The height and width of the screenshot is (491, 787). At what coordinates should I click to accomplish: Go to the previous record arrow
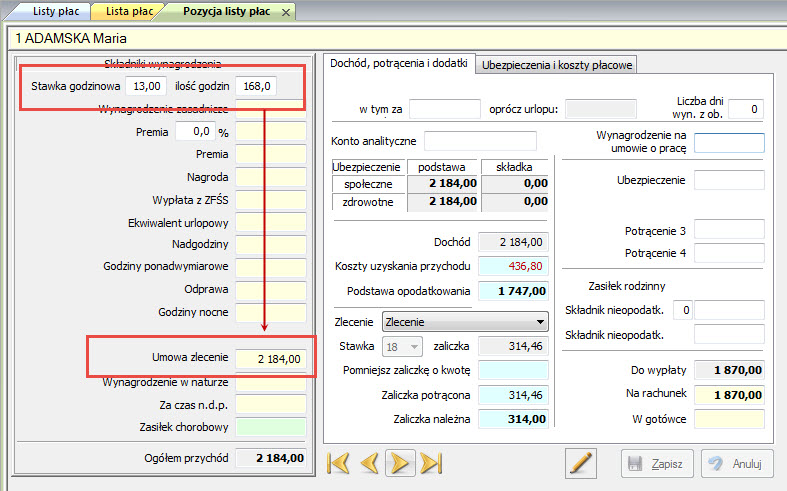369,463
